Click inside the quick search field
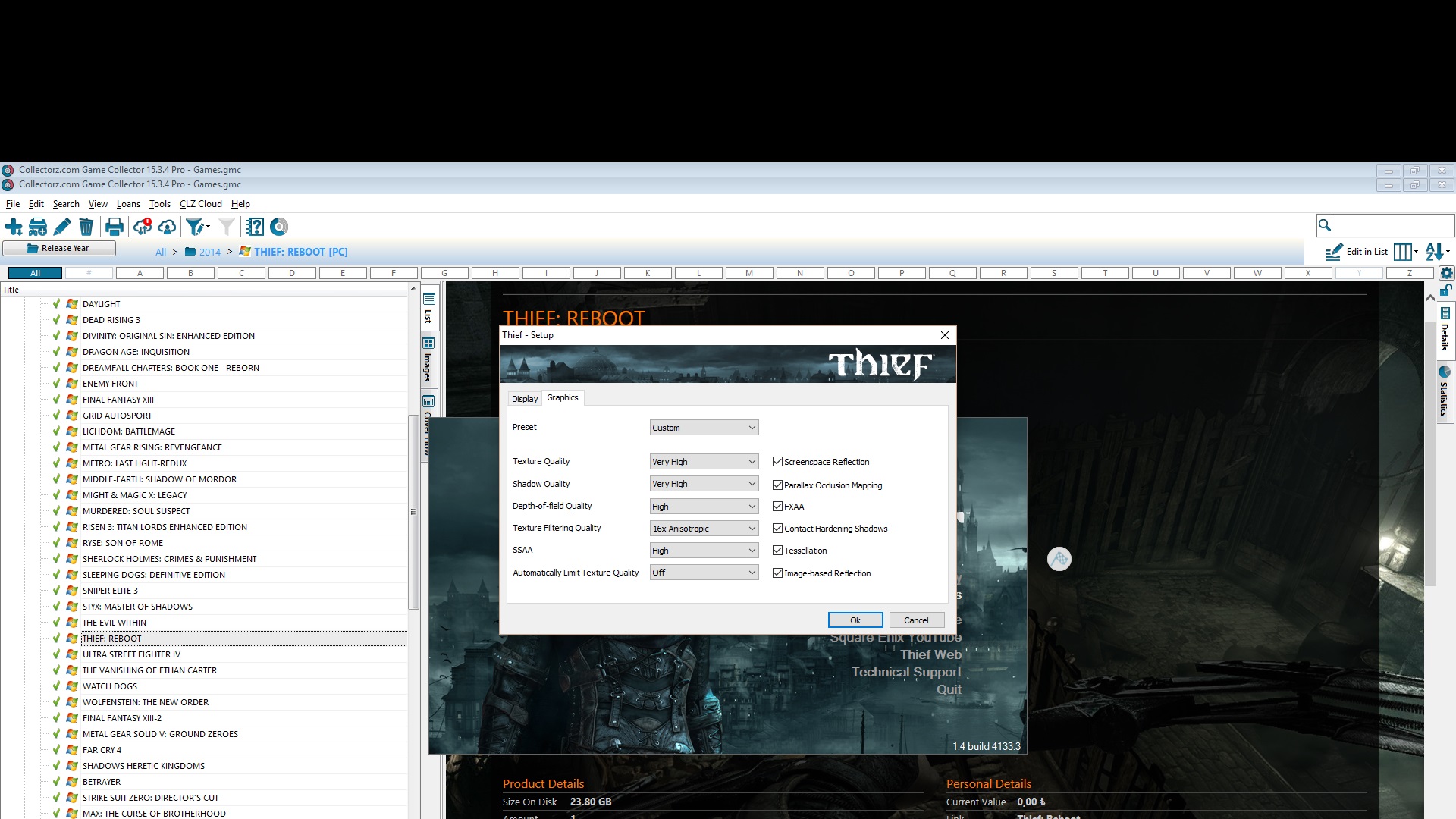The height and width of the screenshot is (819, 1456). pos(1392,225)
